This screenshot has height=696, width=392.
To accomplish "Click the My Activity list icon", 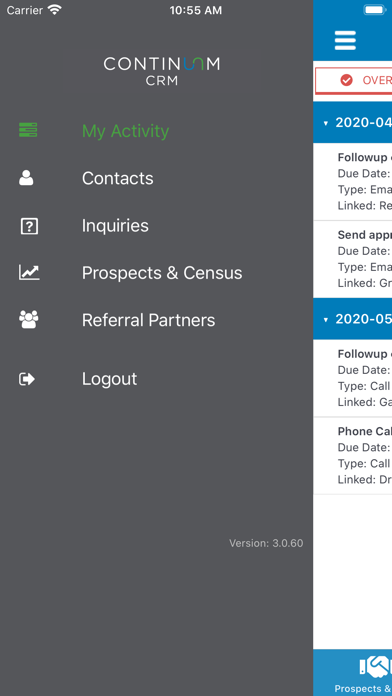I will (x=28, y=130).
